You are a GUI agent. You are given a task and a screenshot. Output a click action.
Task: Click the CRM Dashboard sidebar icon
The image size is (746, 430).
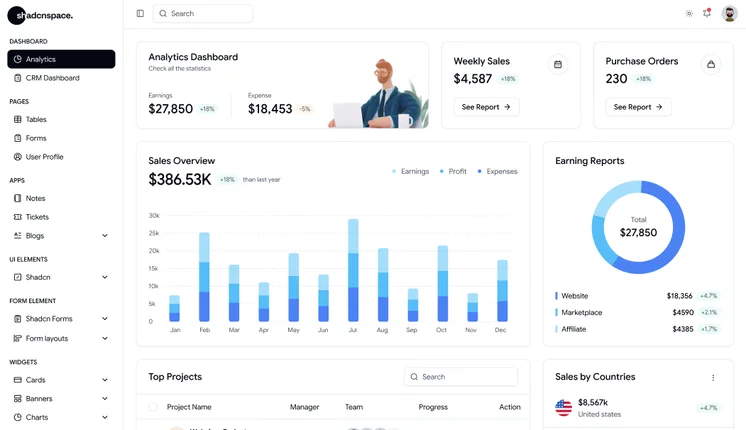pyautogui.click(x=18, y=78)
